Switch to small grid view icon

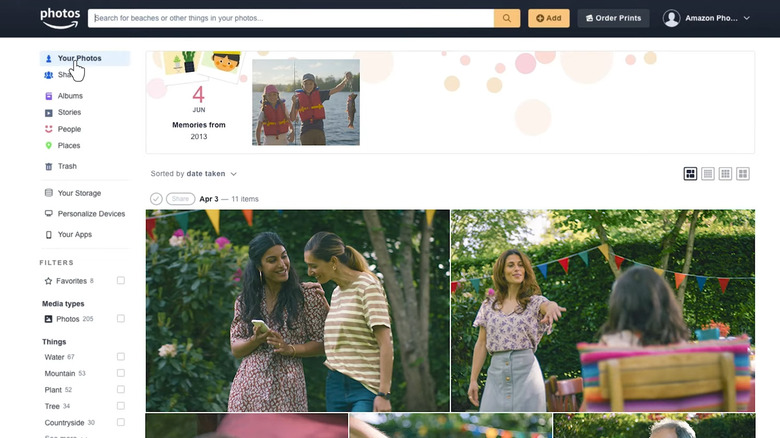click(726, 174)
